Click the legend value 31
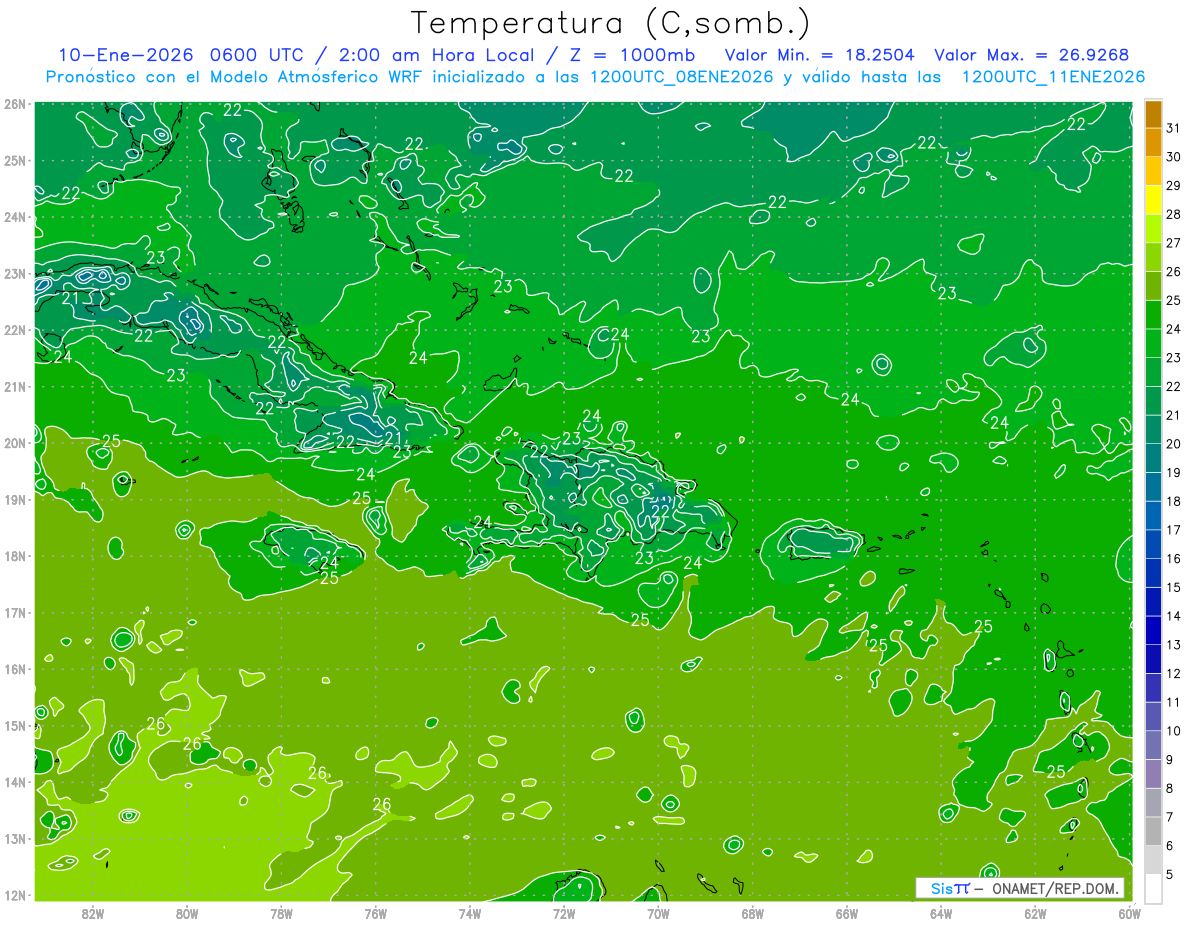 1173,128
